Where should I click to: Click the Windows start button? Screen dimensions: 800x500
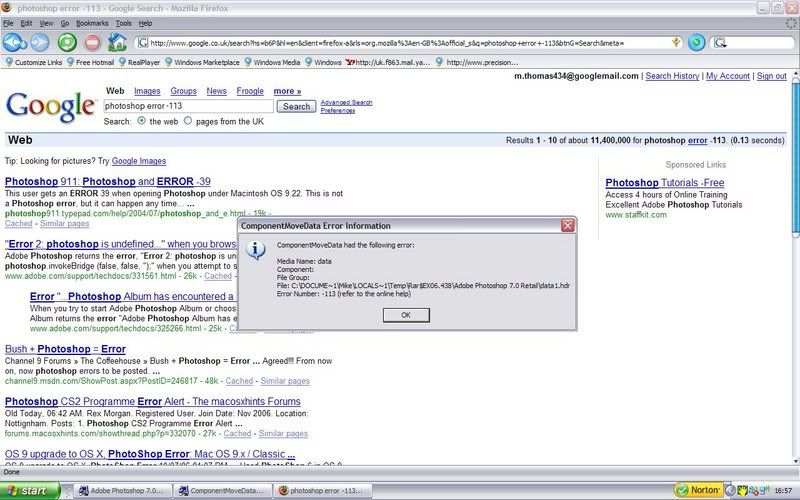click(30, 490)
